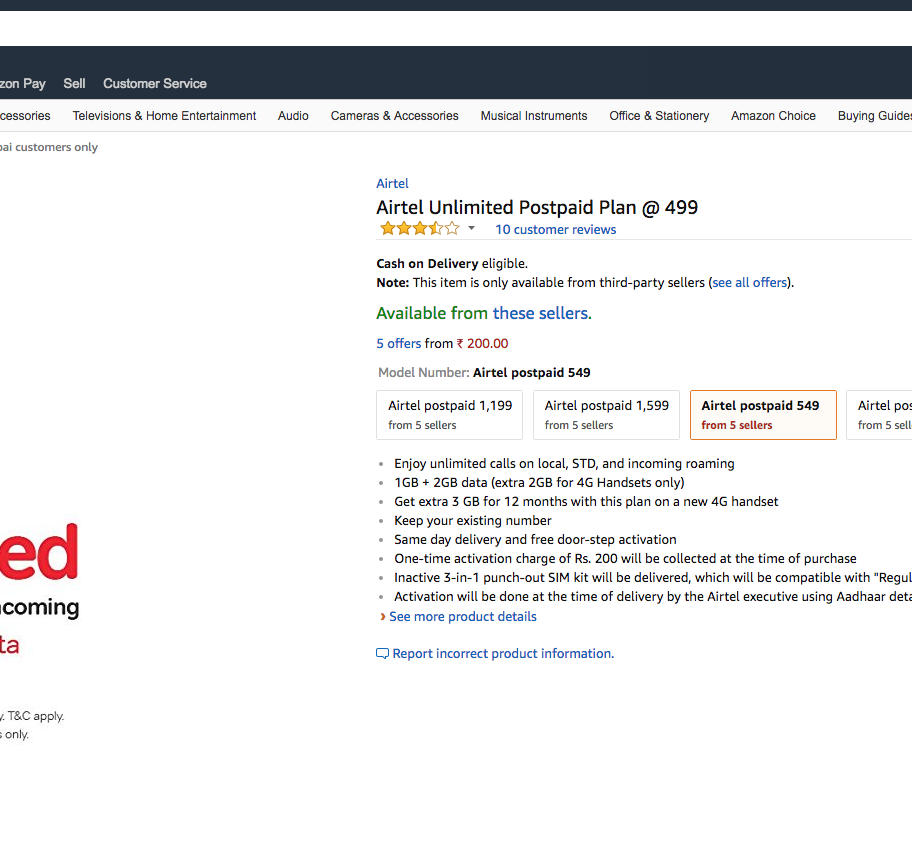Open Amazon Choice in category bar
The width and height of the screenshot is (912, 859).
pos(773,116)
